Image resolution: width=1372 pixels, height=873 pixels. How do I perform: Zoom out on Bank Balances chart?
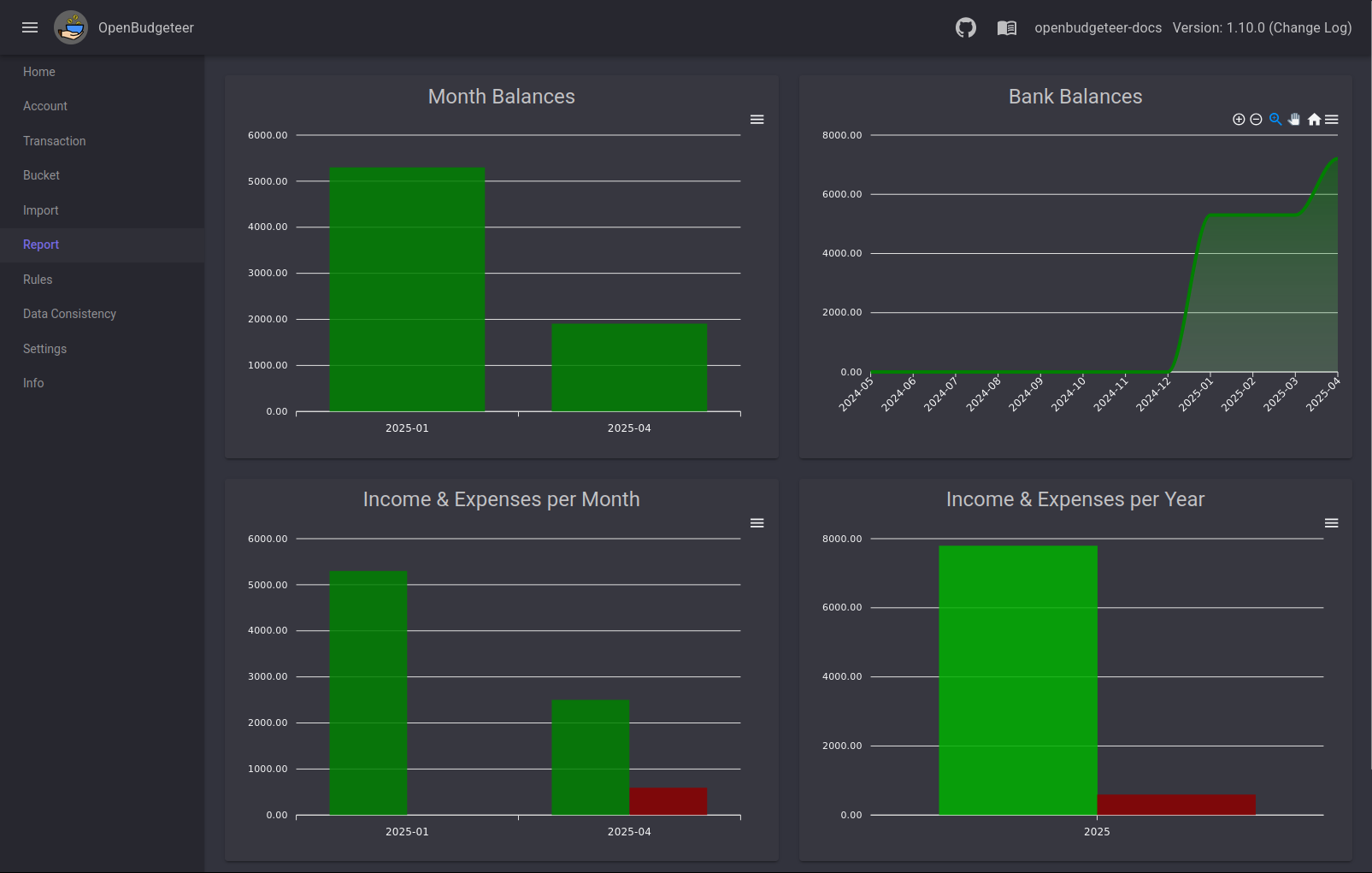(x=1256, y=120)
